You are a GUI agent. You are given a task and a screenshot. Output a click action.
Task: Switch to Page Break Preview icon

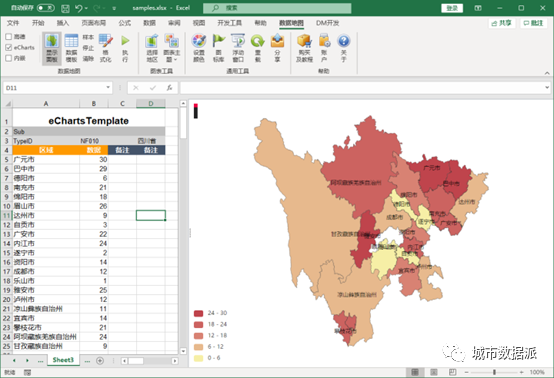tap(452, 372)
